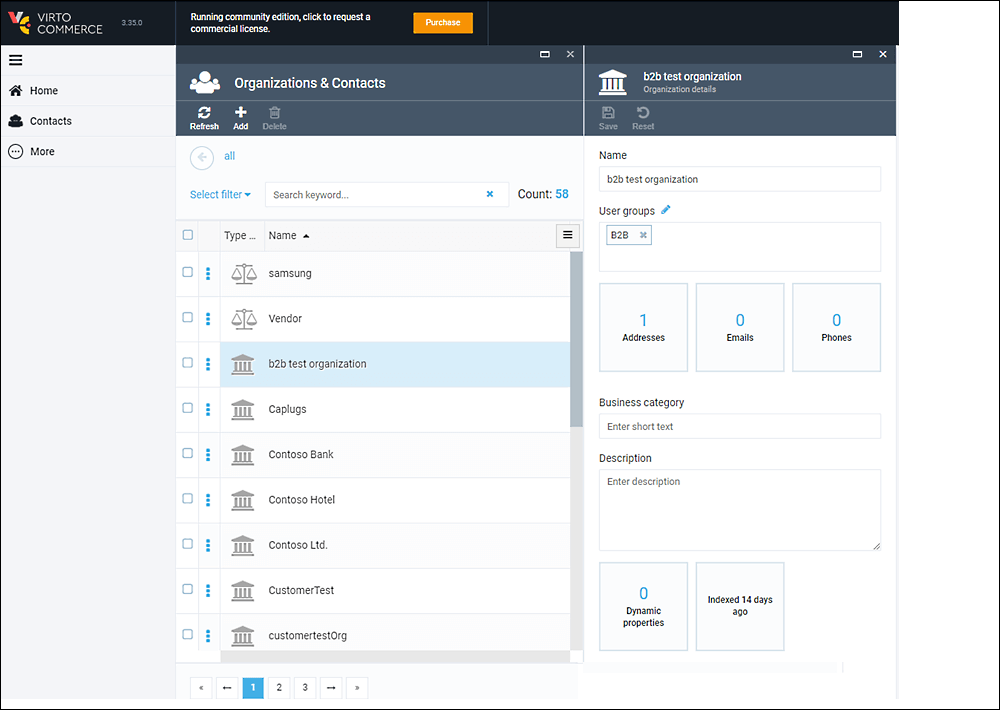Open Contacts in the left sidebar
1000x710 pixels.
tap(50, 121)
